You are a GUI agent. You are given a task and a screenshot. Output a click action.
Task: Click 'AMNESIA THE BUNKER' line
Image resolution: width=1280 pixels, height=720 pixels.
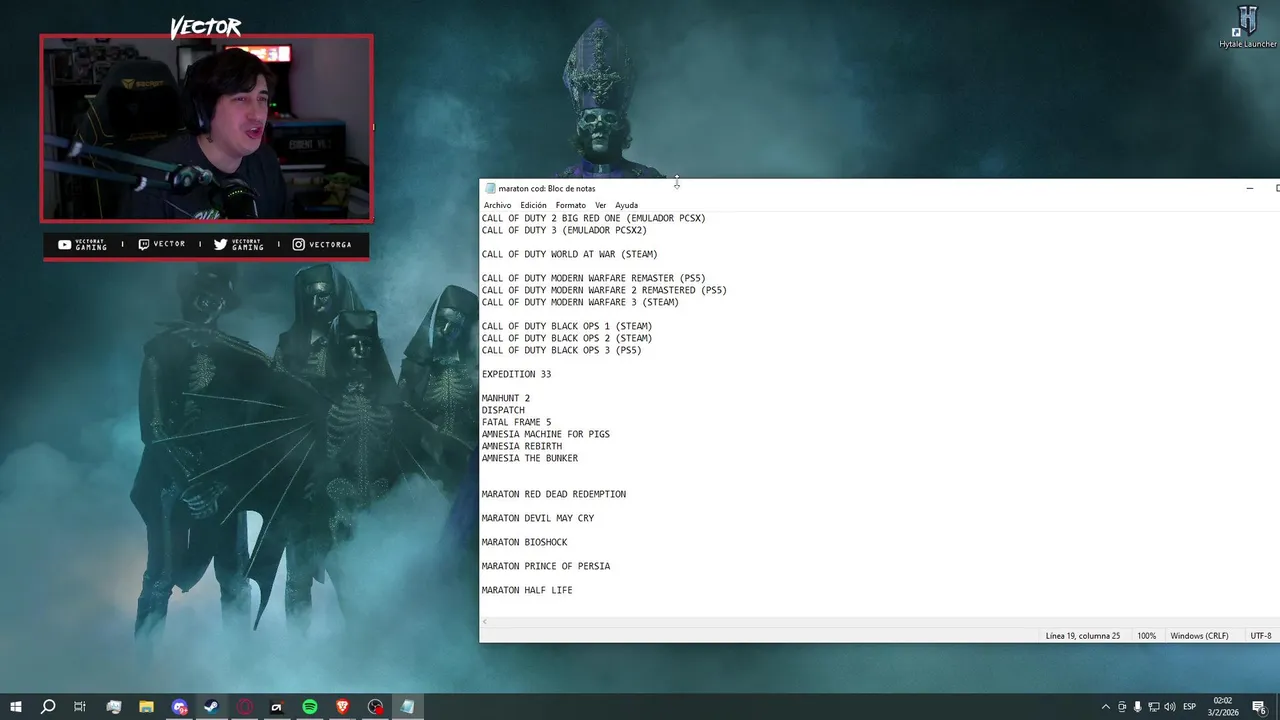tap(529, 458)
